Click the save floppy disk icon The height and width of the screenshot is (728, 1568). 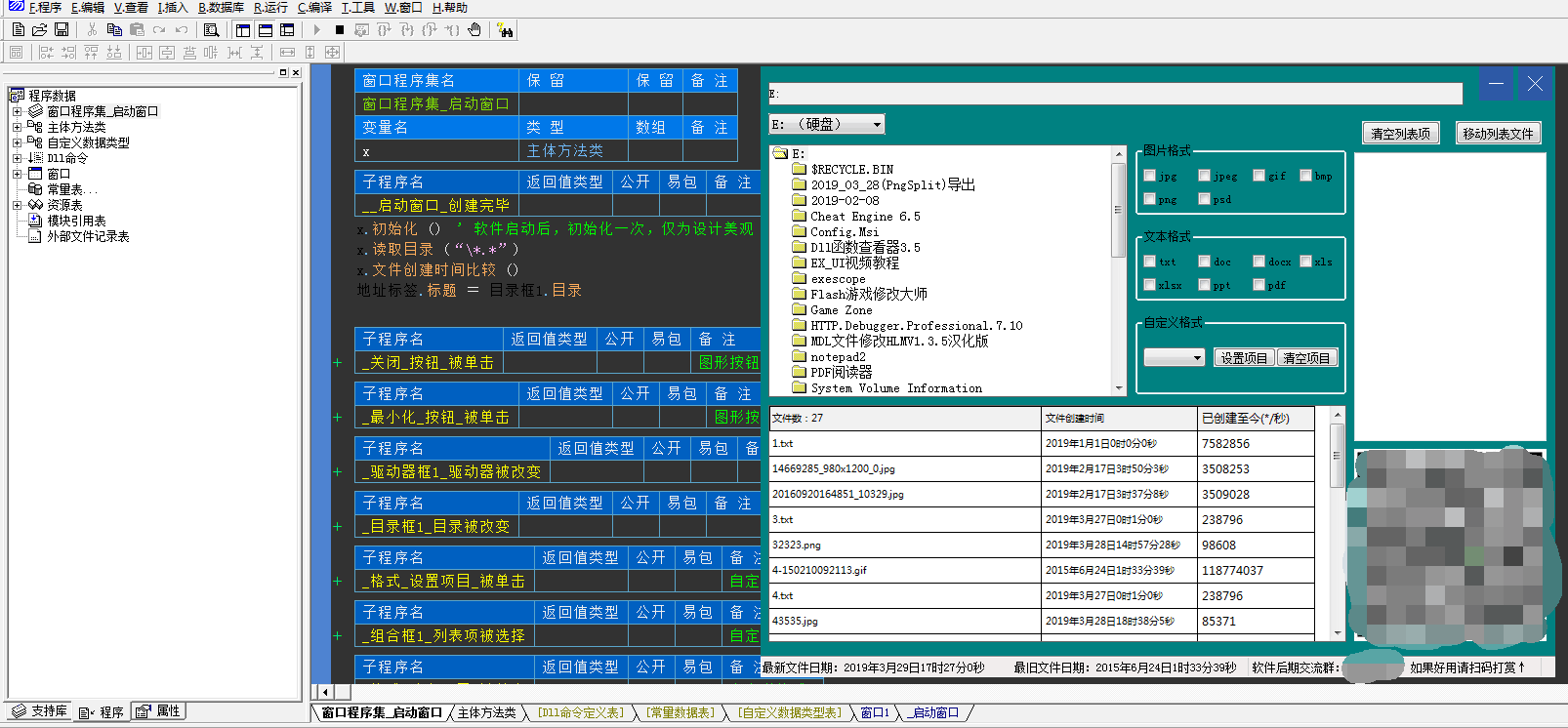[x=61, y=30]
